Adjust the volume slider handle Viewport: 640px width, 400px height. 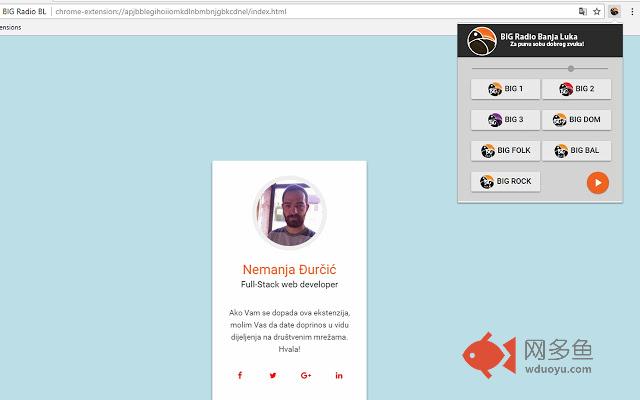click(571, 69)
